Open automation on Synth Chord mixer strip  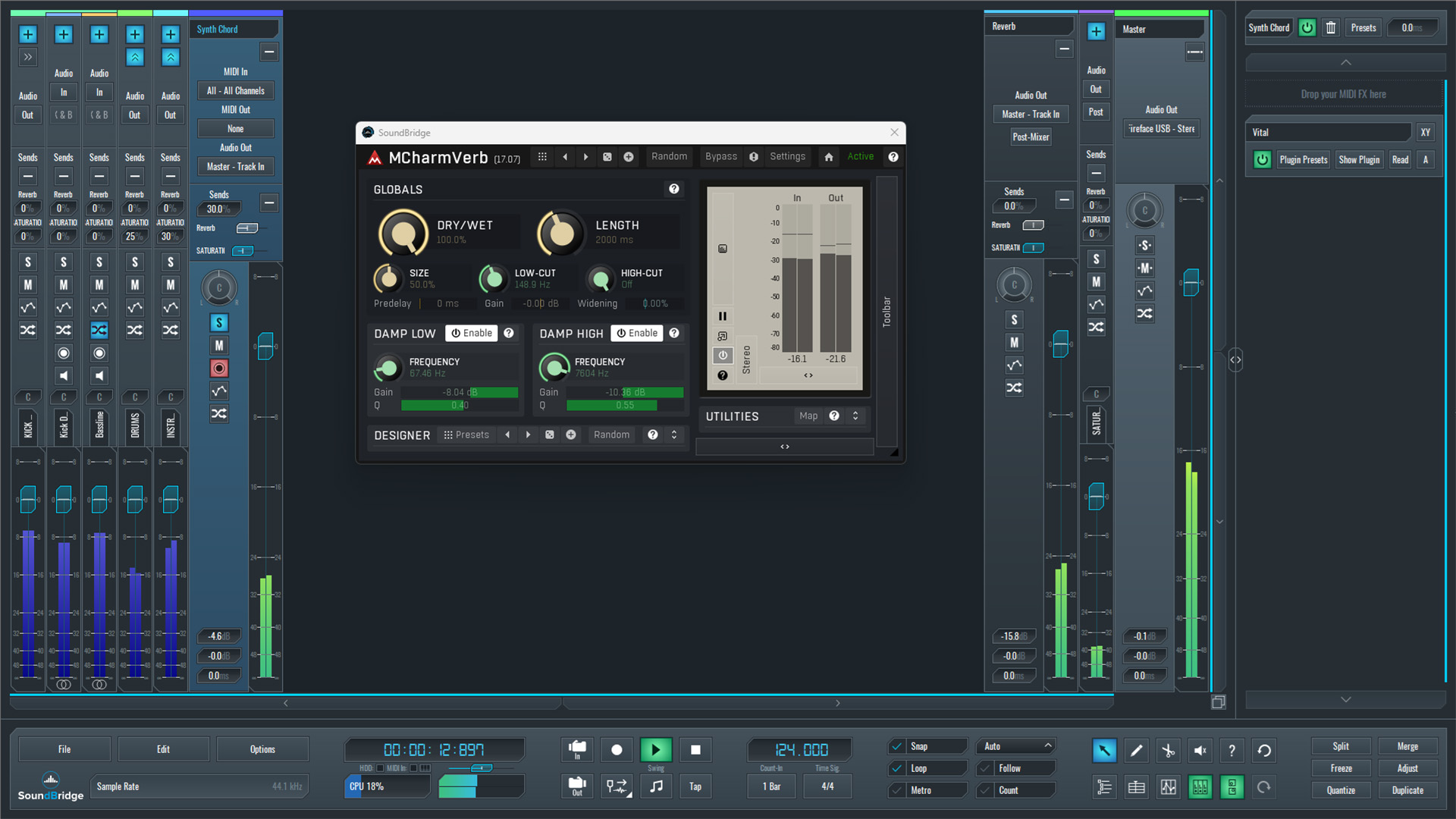219,391
